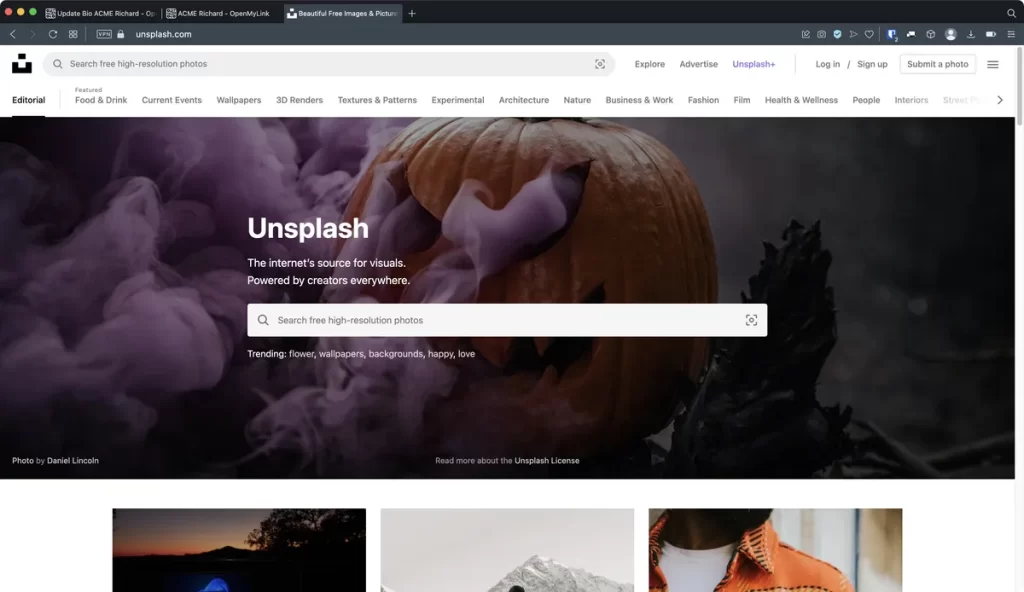Open the Food & Drink category
The height and width of the screenshot is (592, 1024).
(x=101, y=100)
